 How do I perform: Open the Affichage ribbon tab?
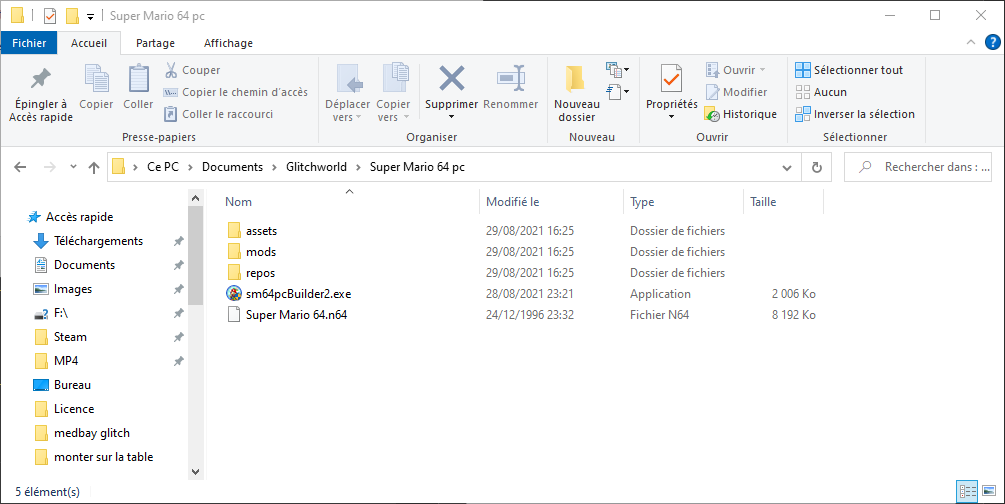pyautogui.click(x=228, y=43)
